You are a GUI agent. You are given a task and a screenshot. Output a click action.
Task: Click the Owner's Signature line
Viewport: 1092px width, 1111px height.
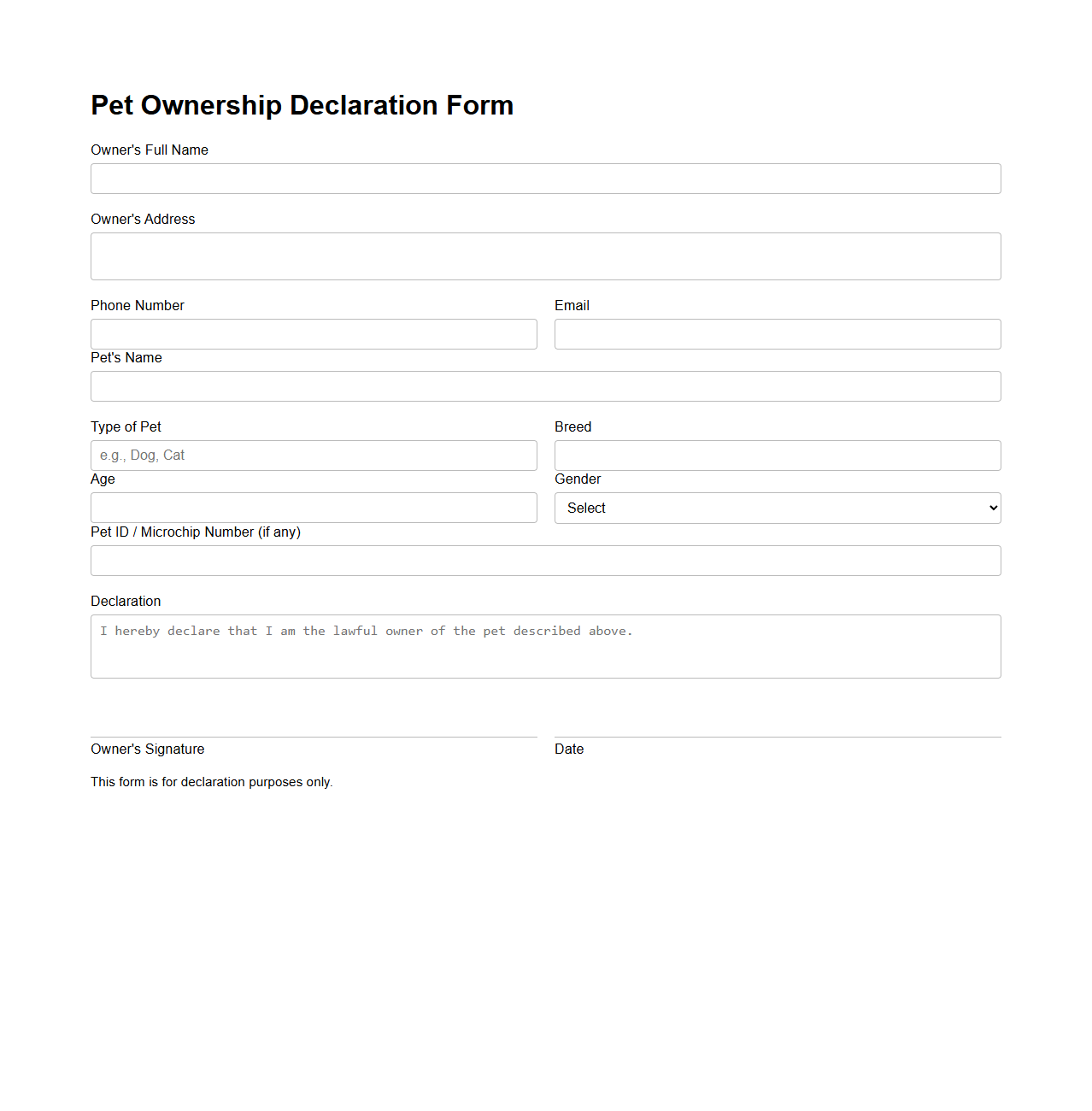coord(314,735)
